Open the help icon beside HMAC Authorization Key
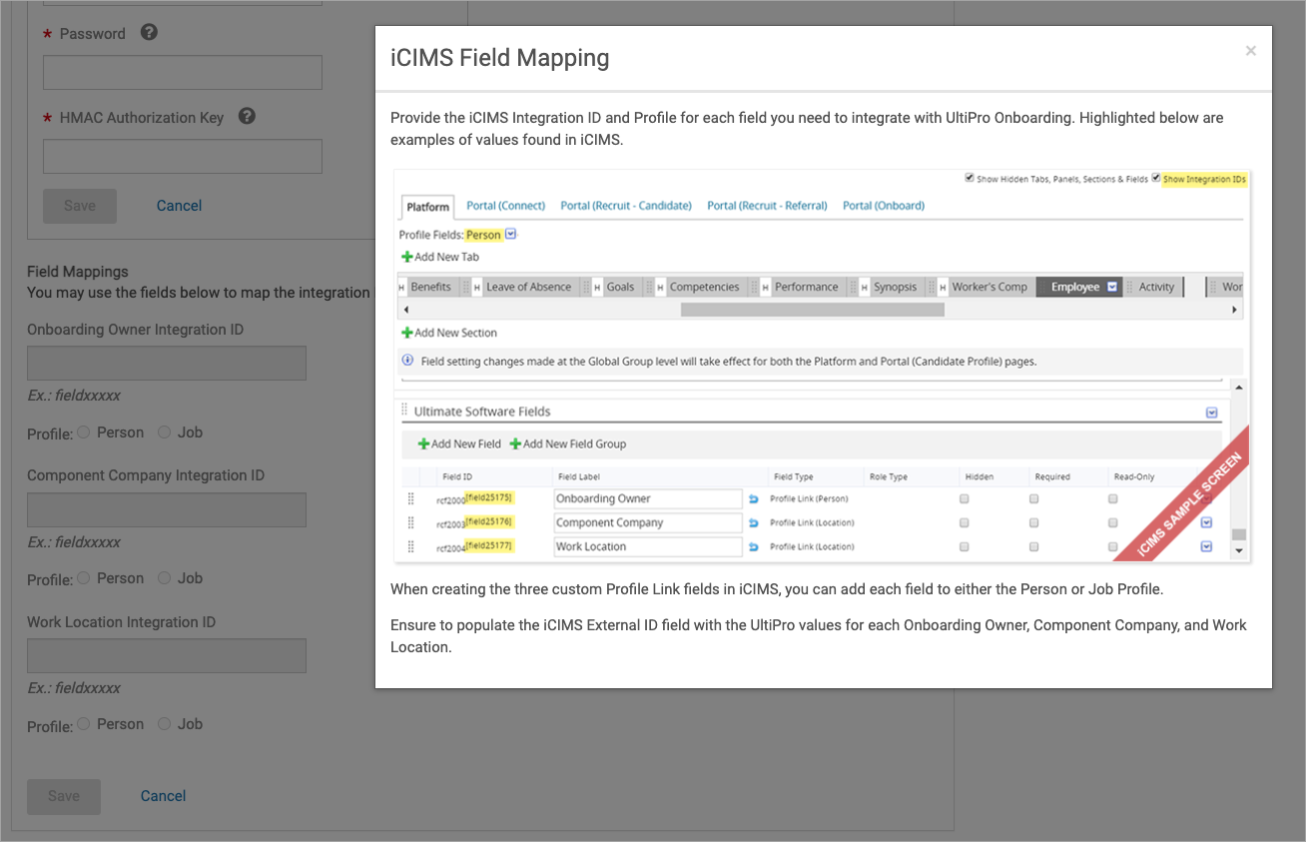The height and width of the screenshot is (842, 1306). (247, 116)
